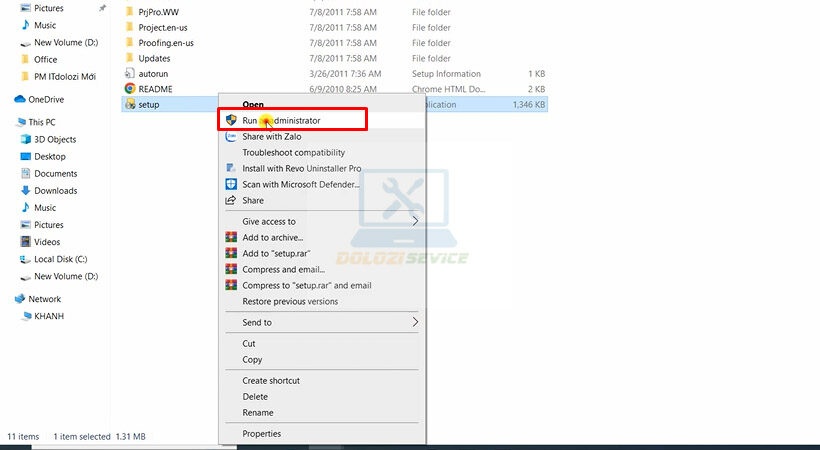Click the PrjPro.WW folder icon
Image resolution: width=820 pixels, height=450 pixels.
tap(130, 11)
